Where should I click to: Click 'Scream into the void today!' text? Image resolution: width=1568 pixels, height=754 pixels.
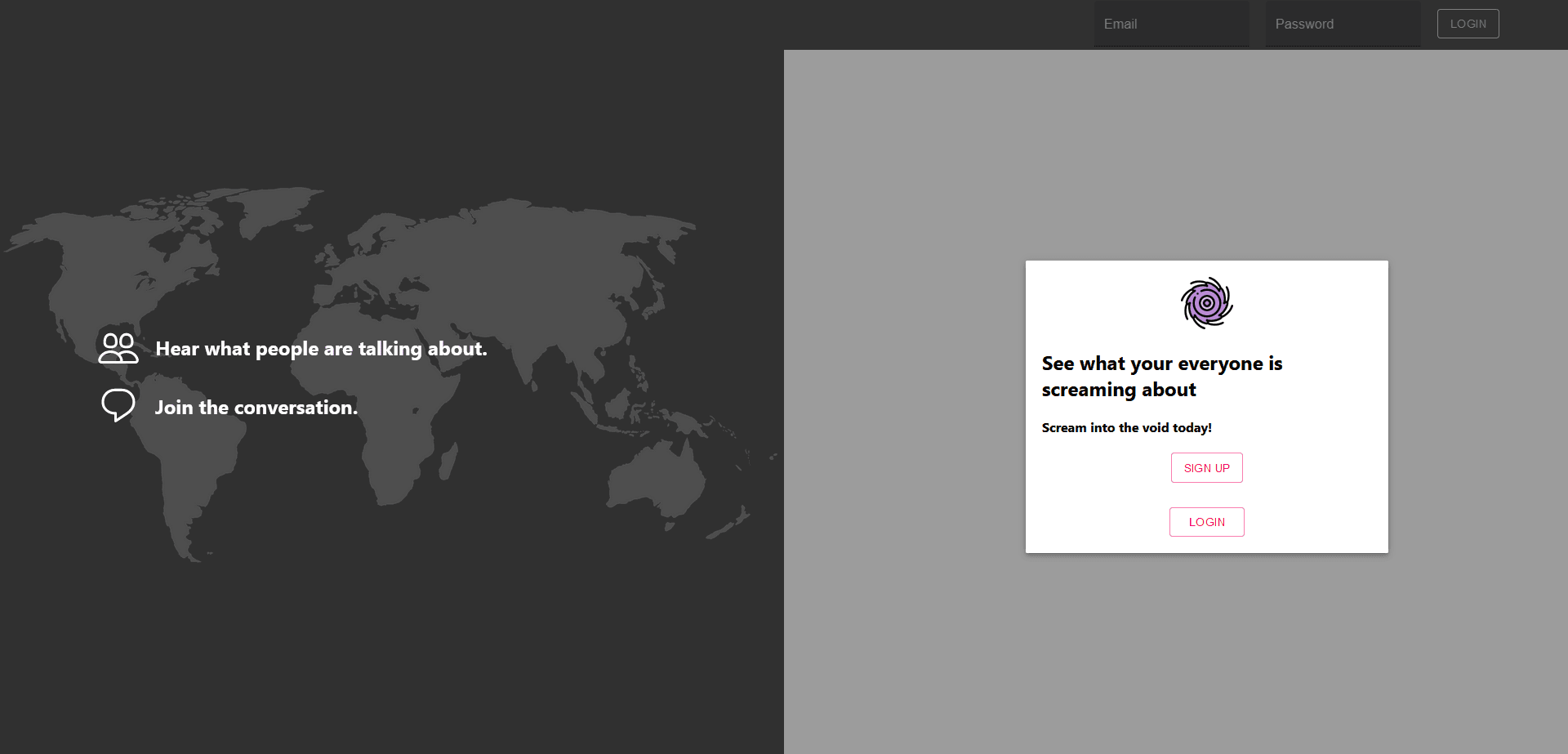click(x=1126, y=428)
